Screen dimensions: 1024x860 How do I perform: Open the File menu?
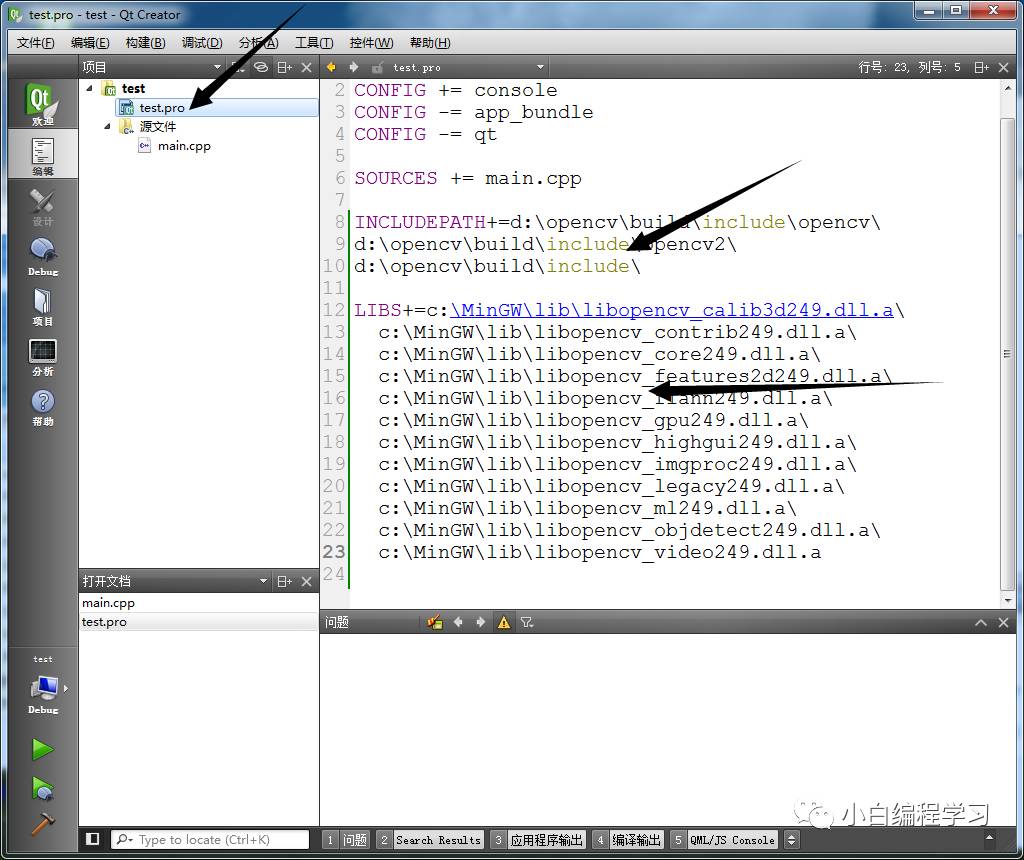click(x=35, y=42)
